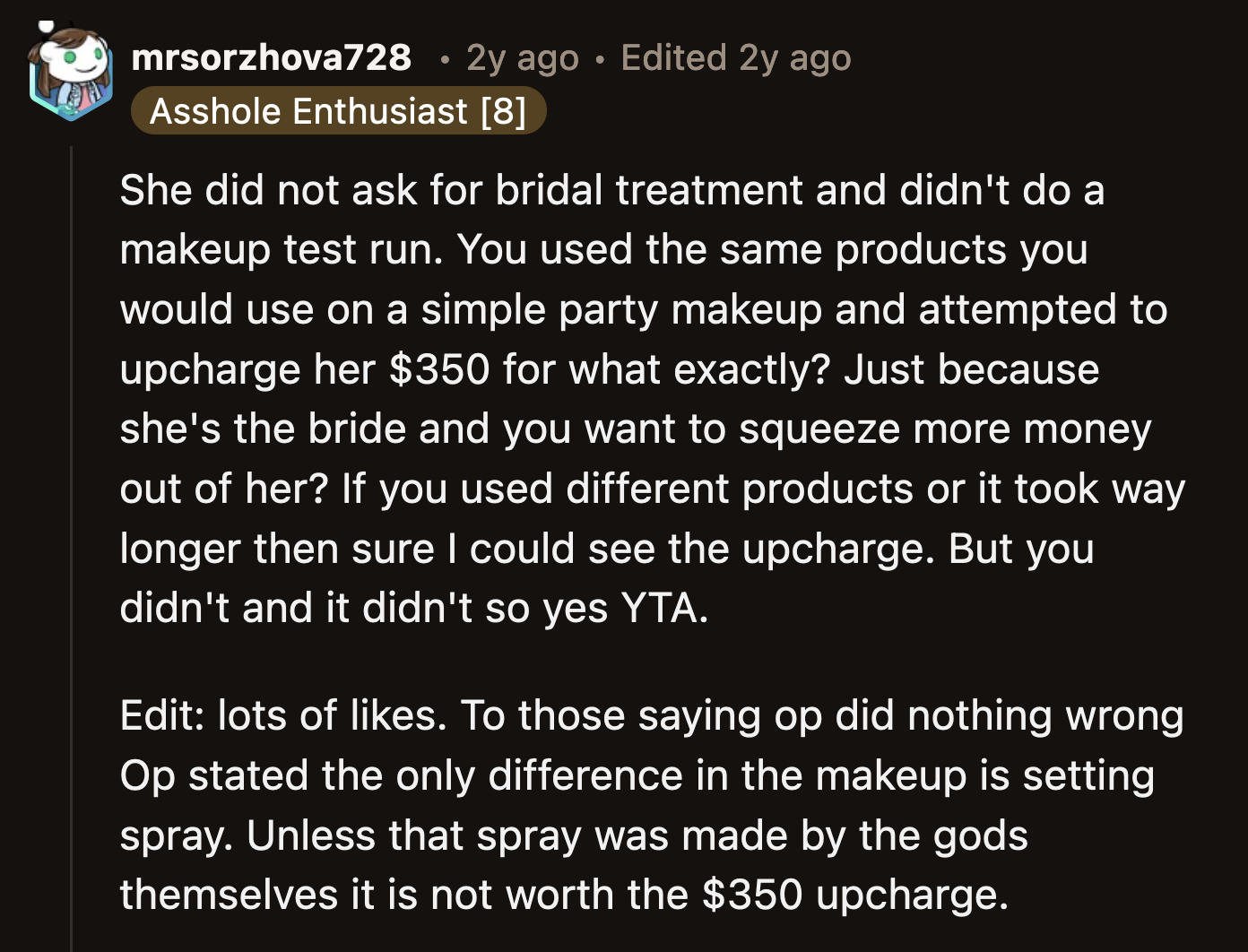Select the Asshole Enthusiast [8] flair badge

(x=339, y=111)
